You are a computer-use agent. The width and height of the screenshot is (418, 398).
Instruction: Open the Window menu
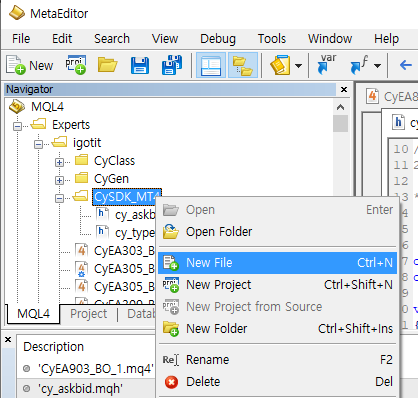tap(330, 39)
